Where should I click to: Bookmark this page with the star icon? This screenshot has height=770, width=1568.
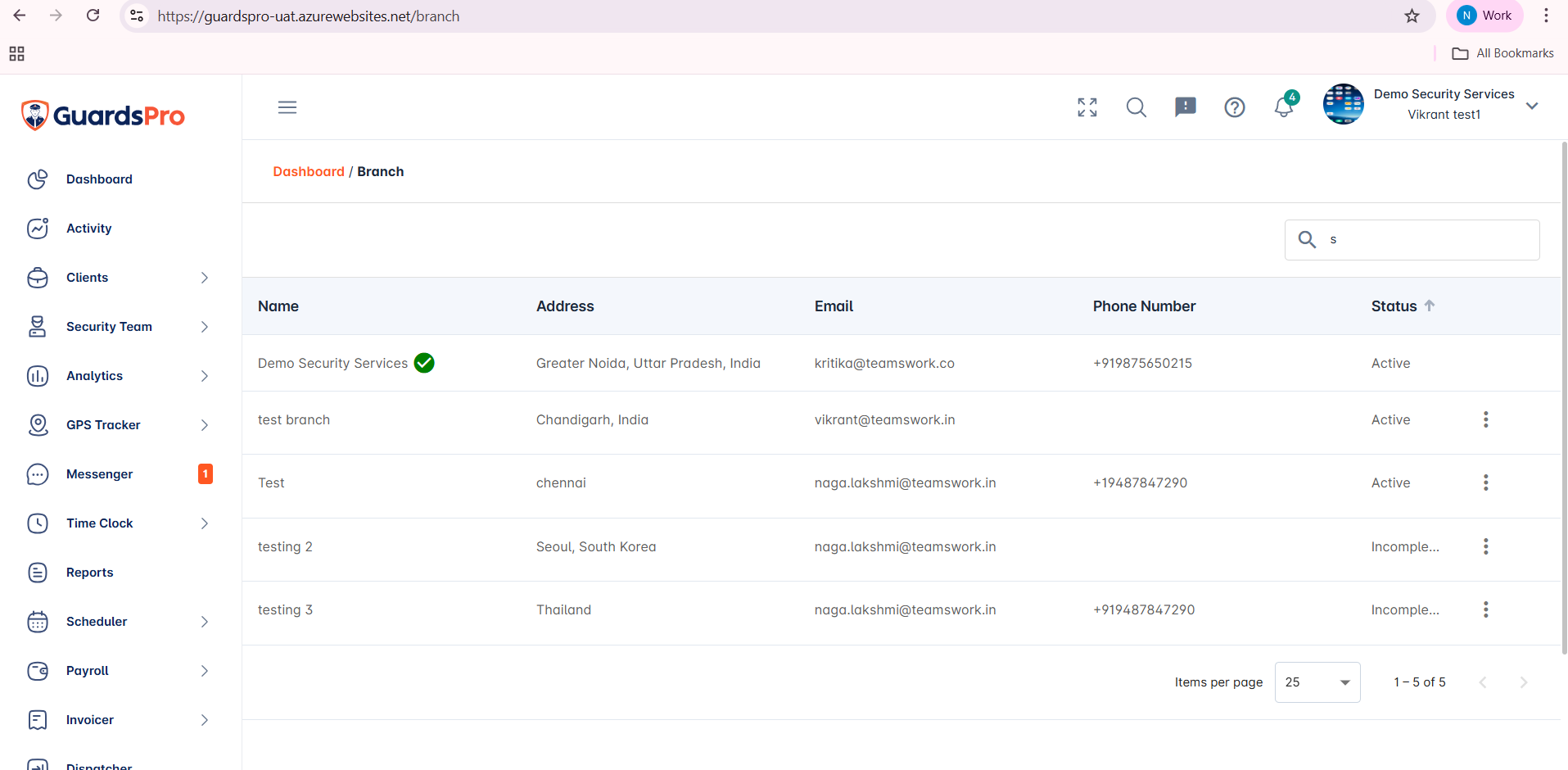(1412, 16)
